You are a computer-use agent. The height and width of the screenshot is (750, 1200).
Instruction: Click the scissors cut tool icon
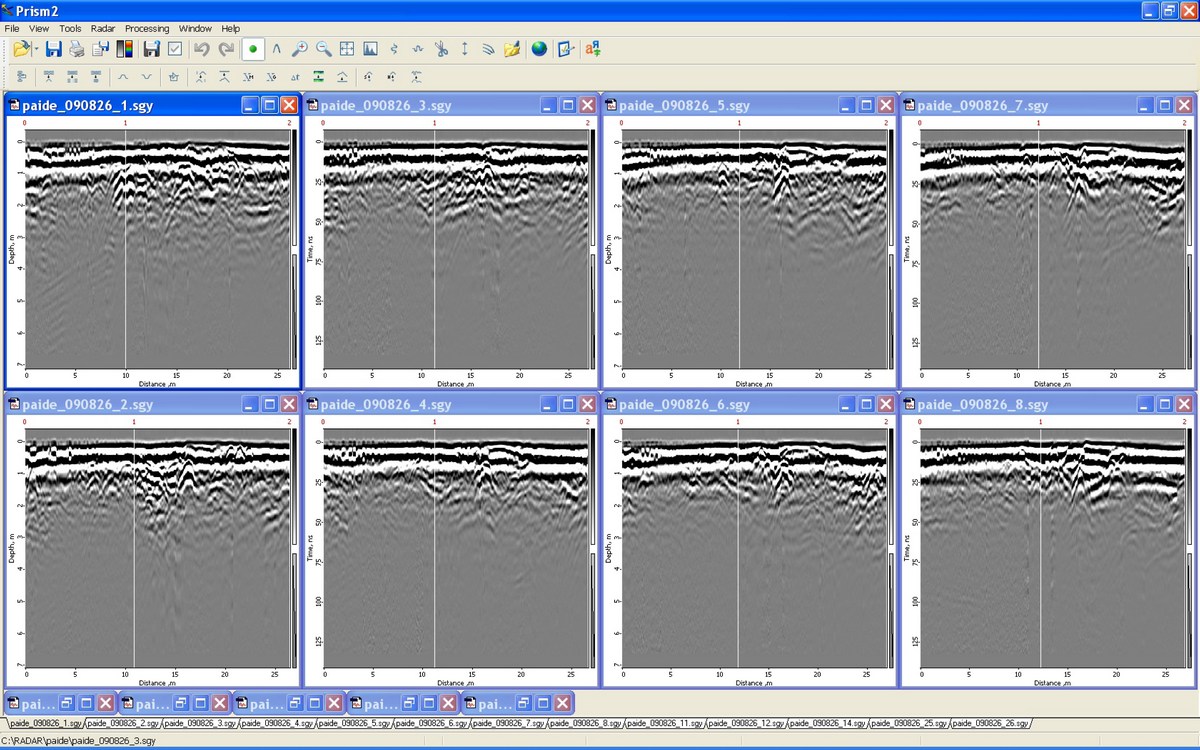[x=441, y=49]
